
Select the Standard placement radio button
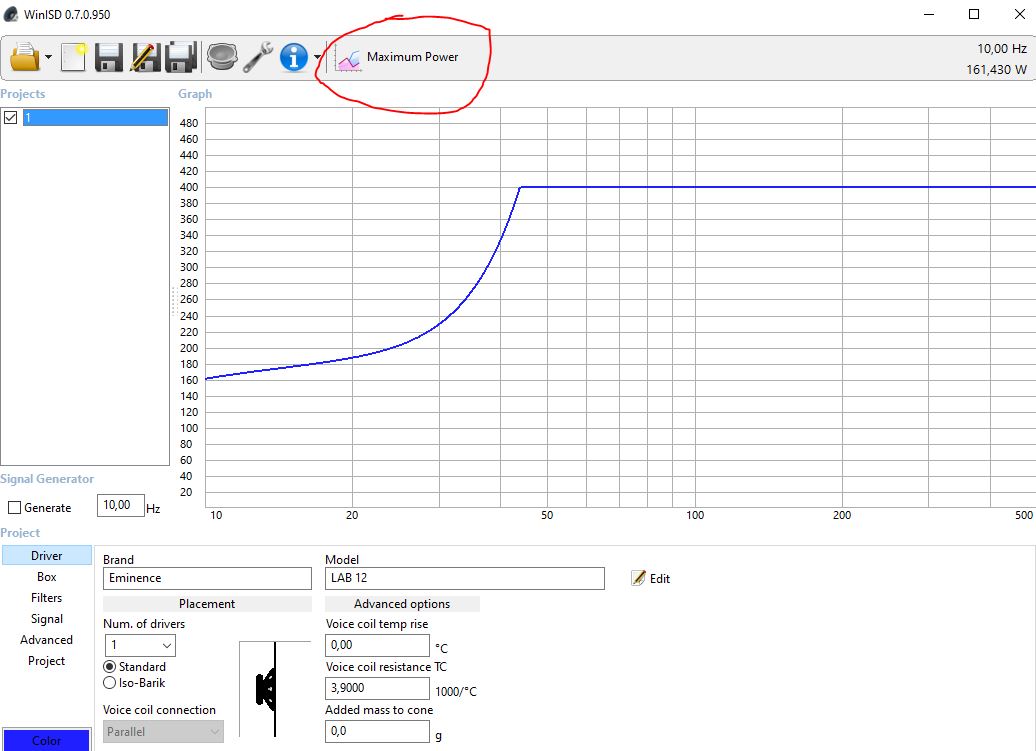pyautogui.click(x=110, y=666)
